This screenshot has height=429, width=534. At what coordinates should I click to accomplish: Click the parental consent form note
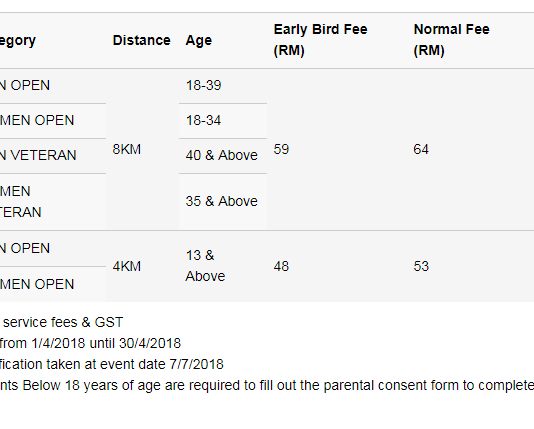point(267,385)
